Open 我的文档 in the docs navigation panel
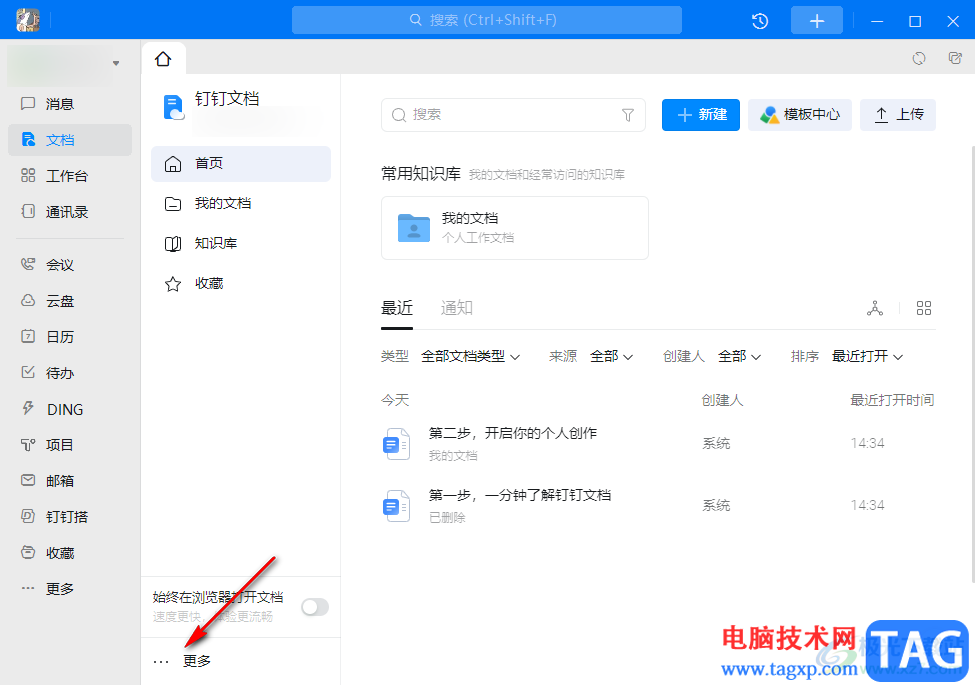The width and height of the screenshot is (975, 685). [x=241, y=204]
